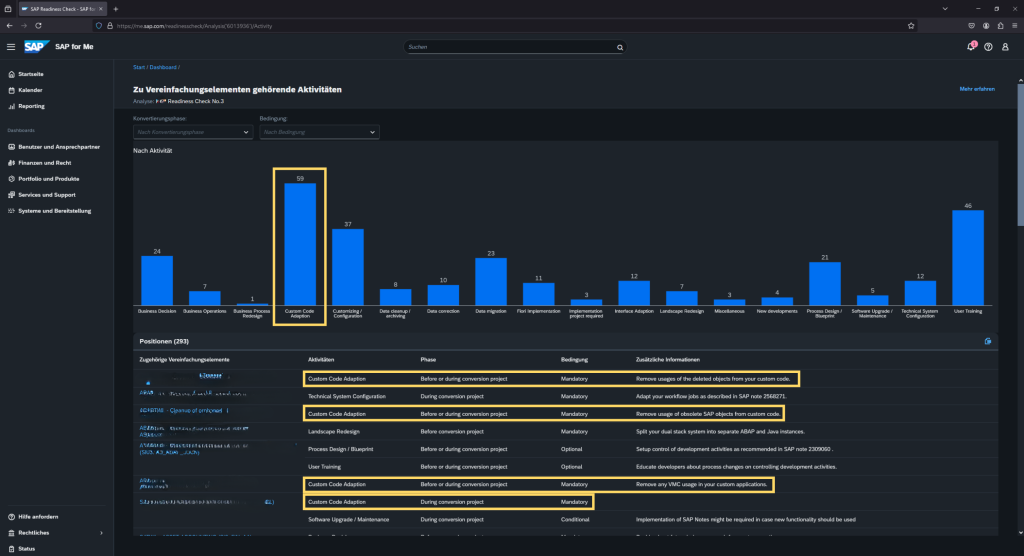Image resolution: width=1024 pixels, height=556 pixels.
Task: Select the User Training bar
Action: 968,257
